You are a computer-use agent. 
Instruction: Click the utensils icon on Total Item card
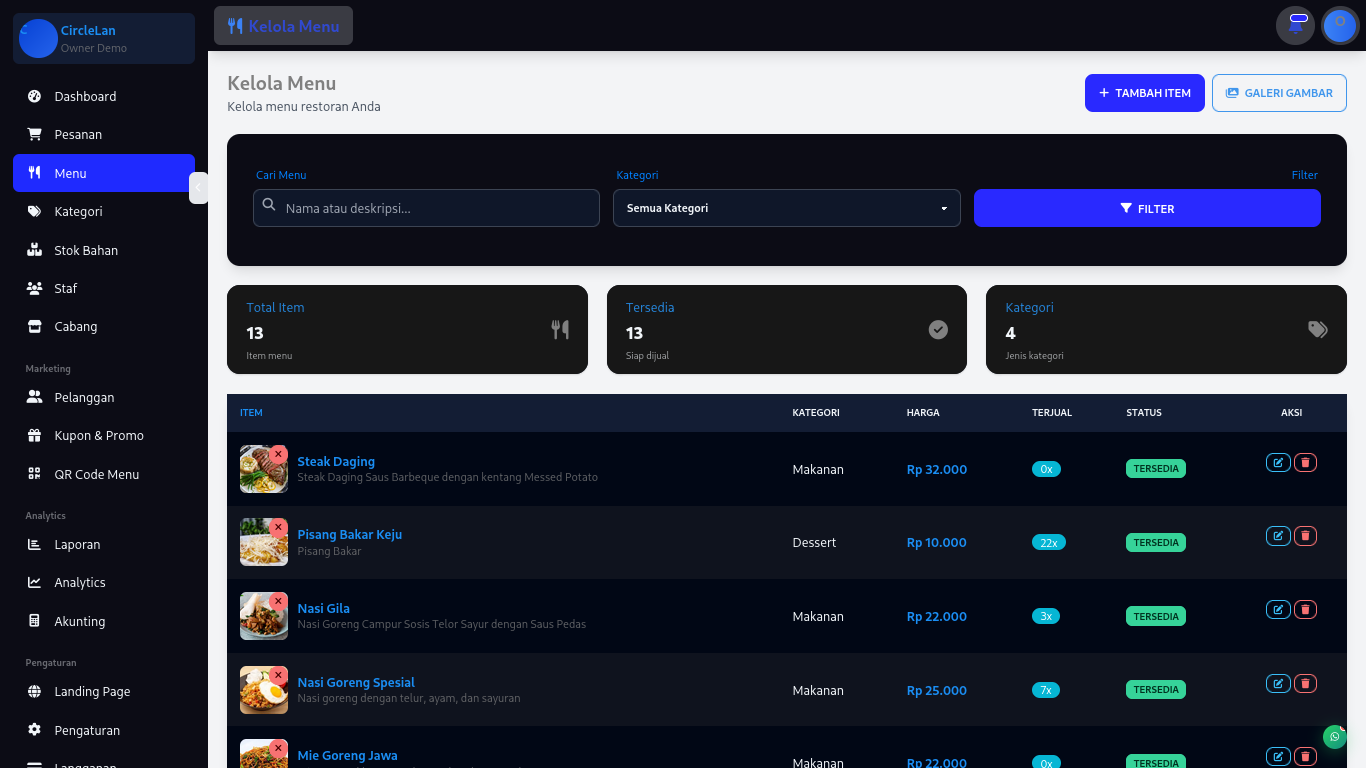[559, 329]
